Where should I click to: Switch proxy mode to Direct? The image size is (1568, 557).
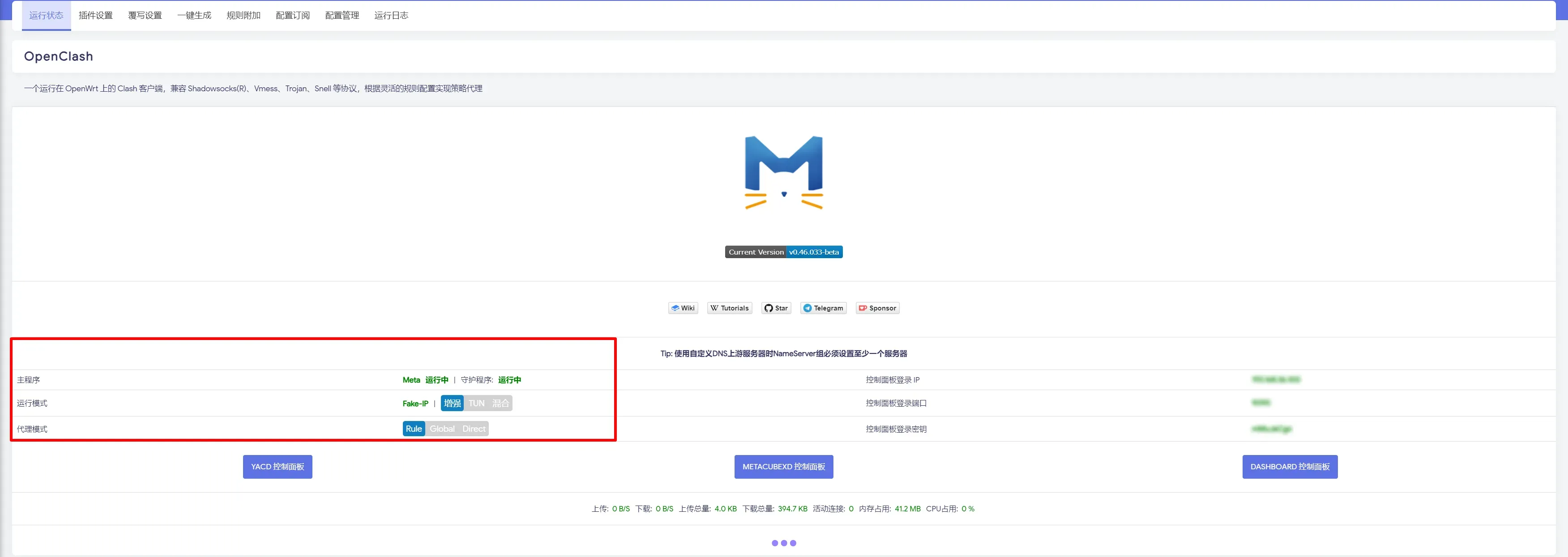474,429
